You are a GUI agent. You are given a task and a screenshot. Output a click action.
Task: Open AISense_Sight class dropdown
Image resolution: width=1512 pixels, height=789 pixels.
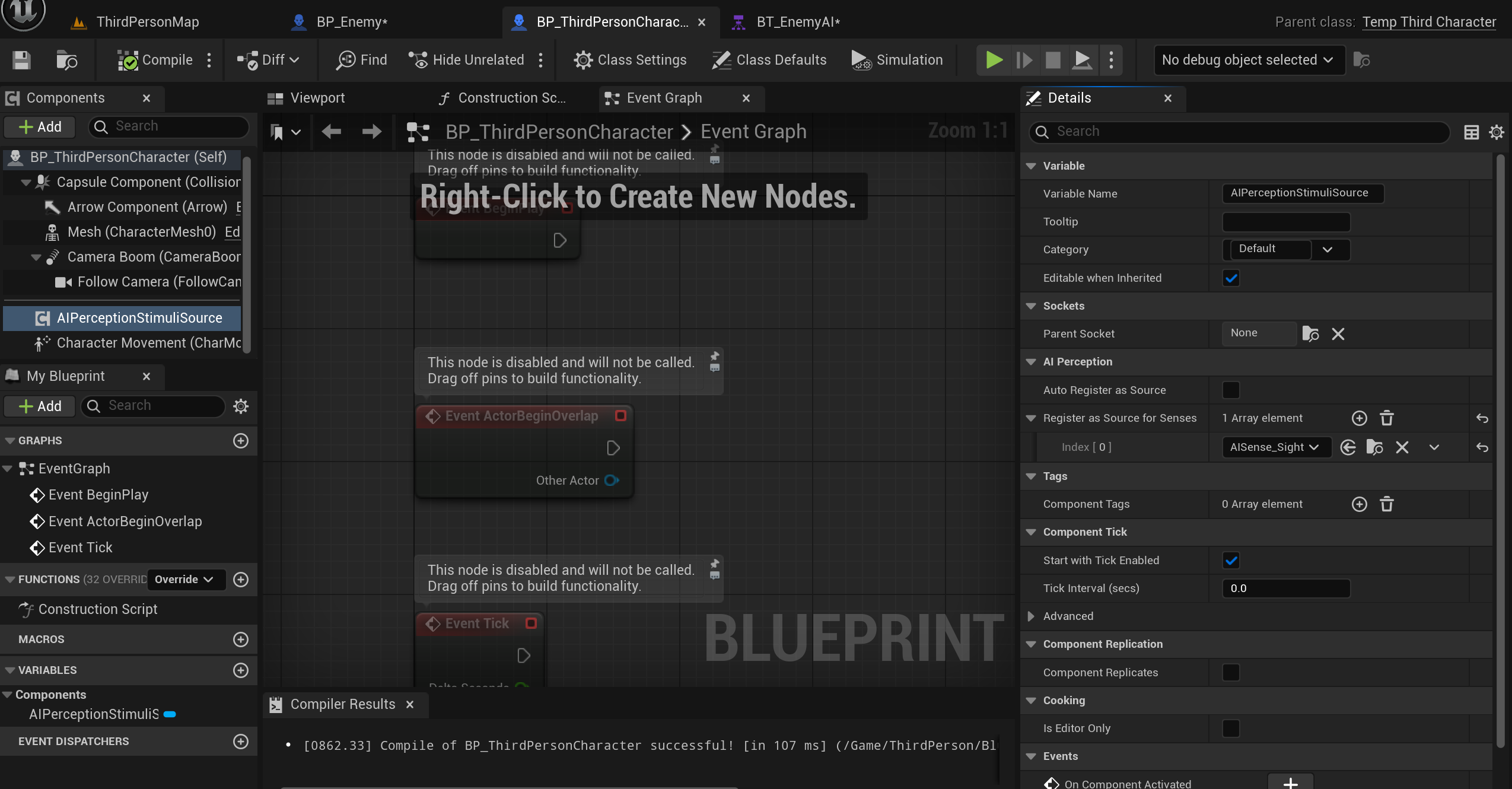1277,447
